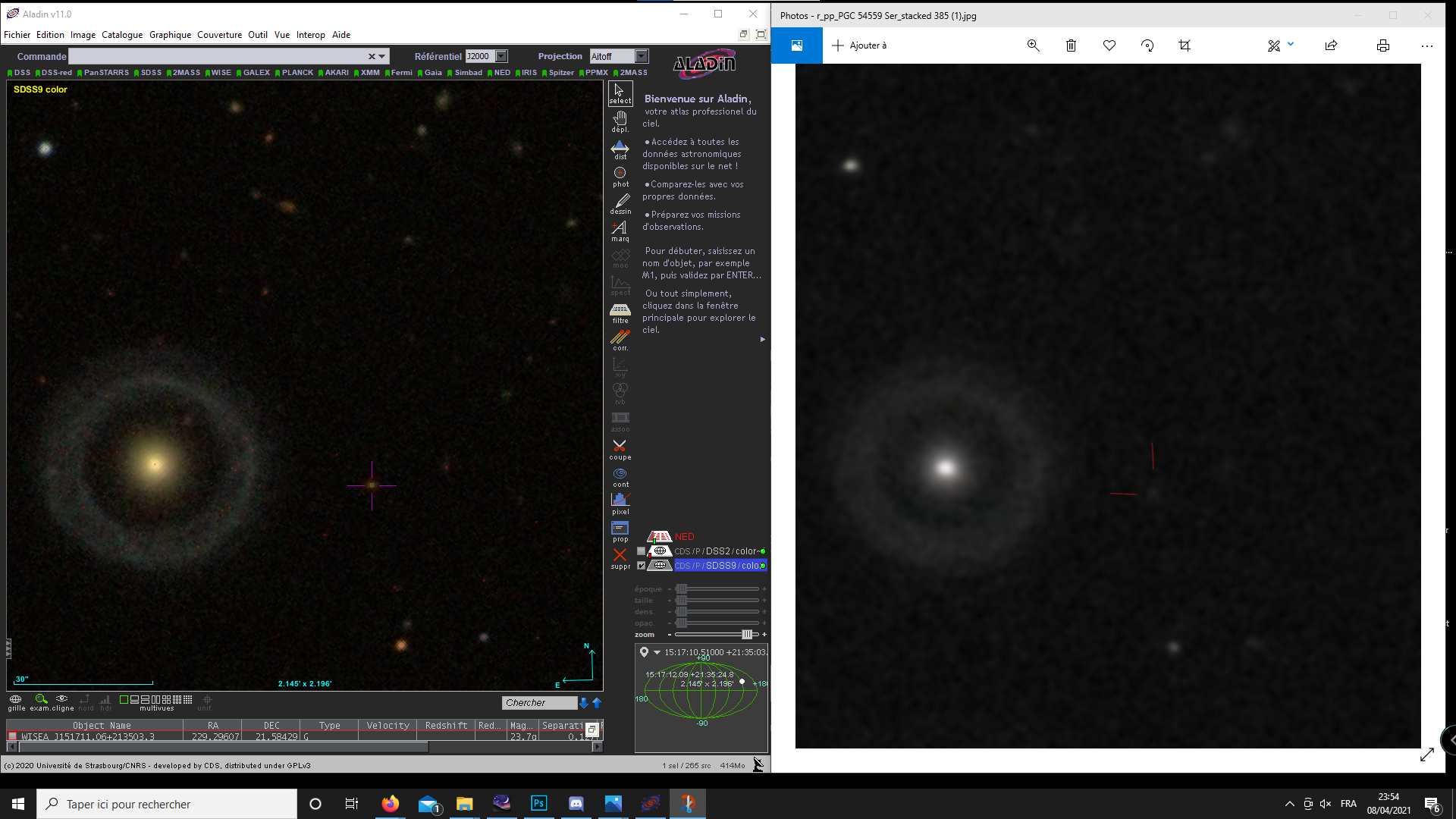The image size is (1456, 819).
Task: Rotate the image in Photos
Action: [1147, 45]
